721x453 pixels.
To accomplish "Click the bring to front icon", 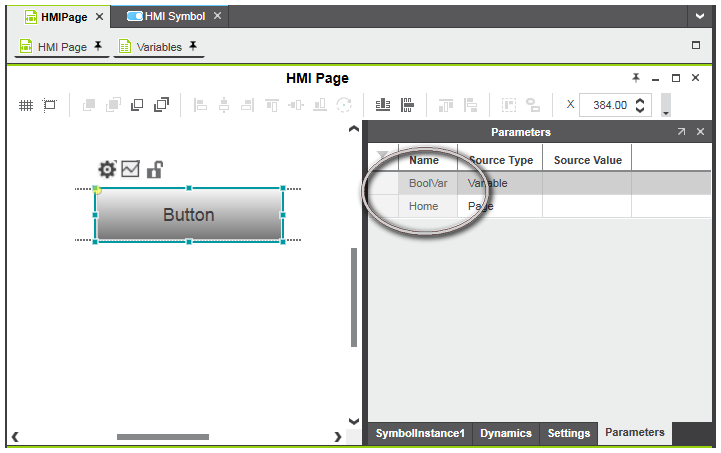I will click(x=138, y=105).
